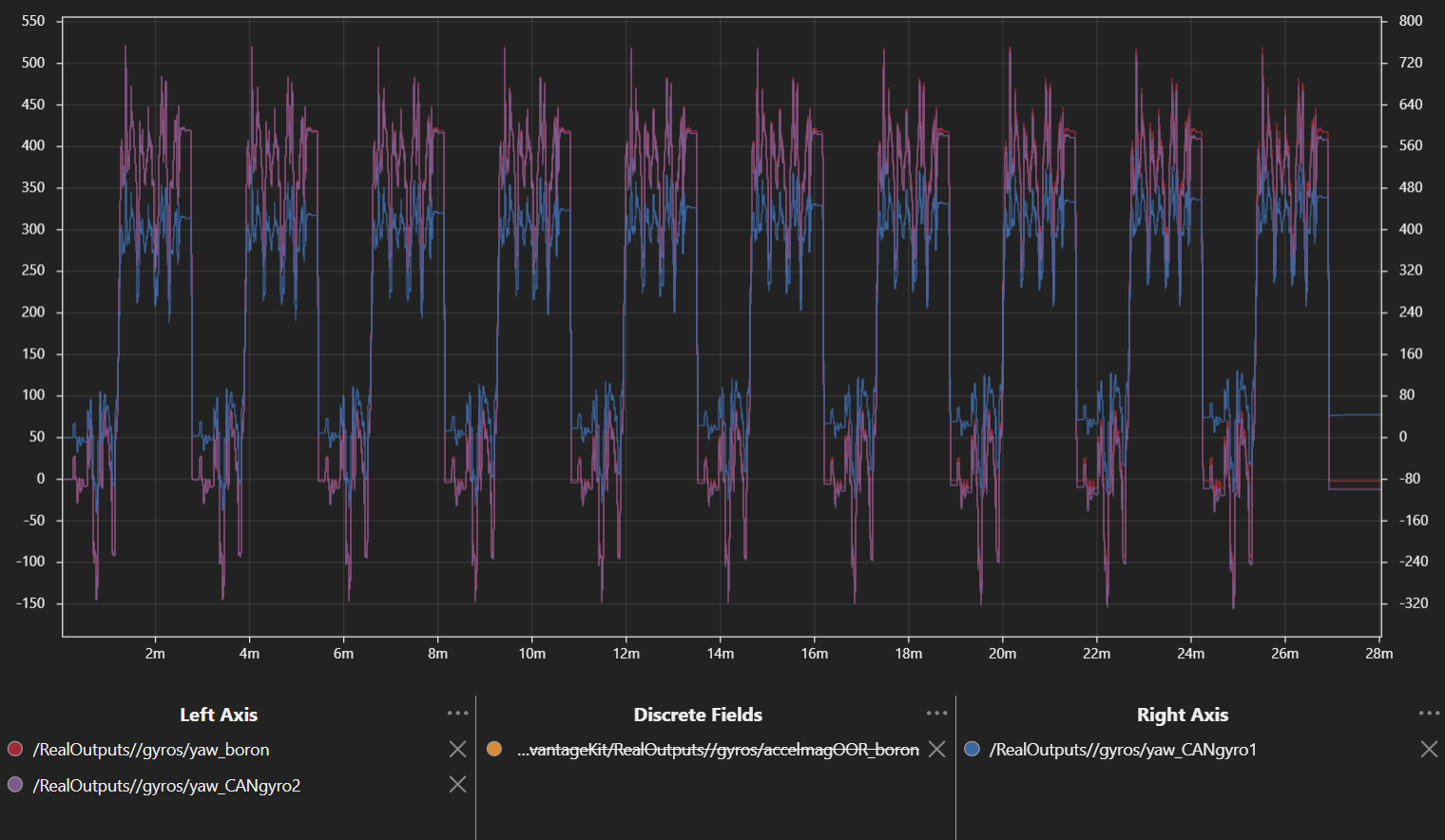1445x840 pixels.
Task: Open the Right Axis three-dot options menu
Action: click(1428, 713)
